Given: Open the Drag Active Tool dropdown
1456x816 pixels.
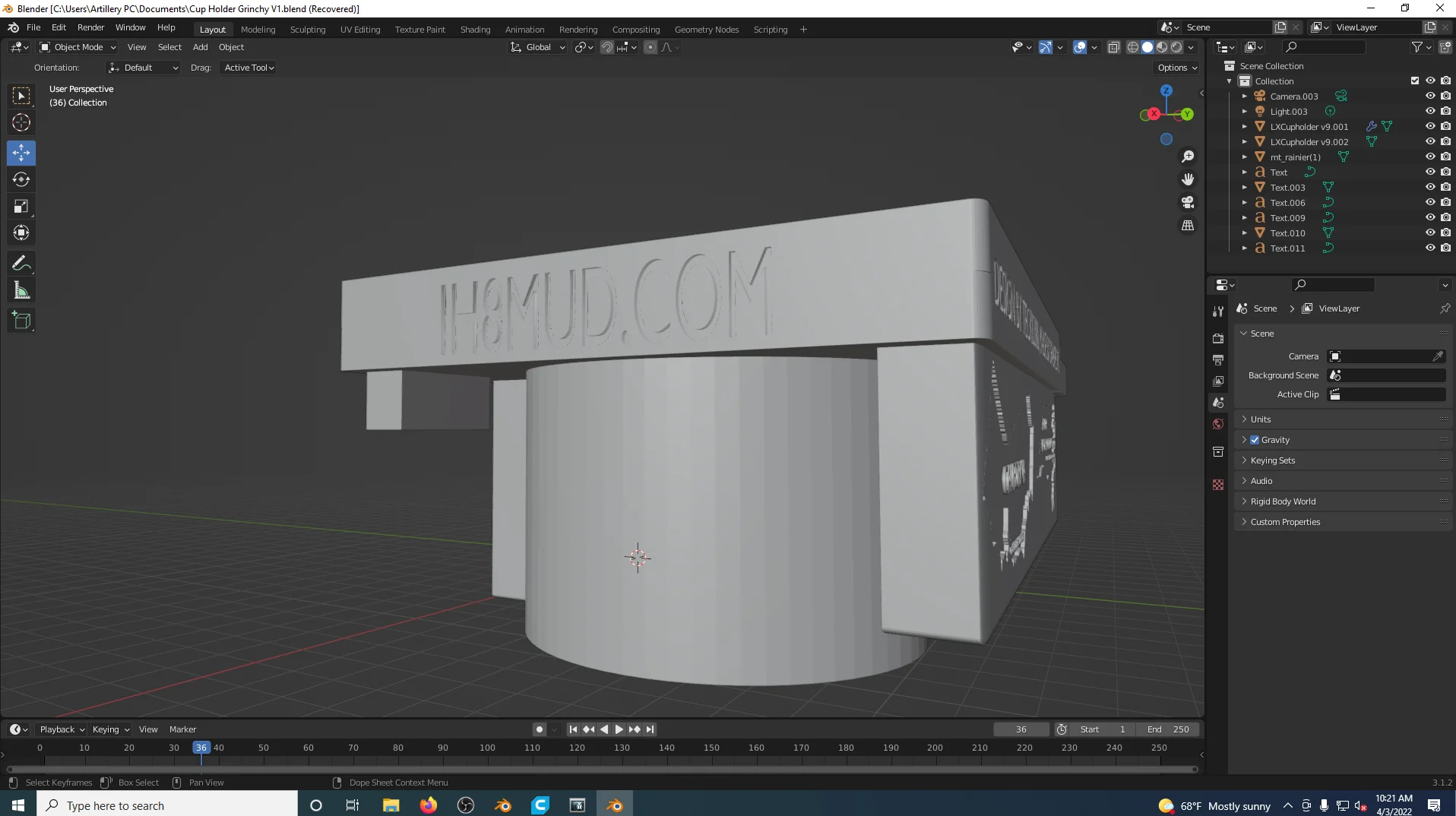Looking at the screenshot, I should [248, 68].
